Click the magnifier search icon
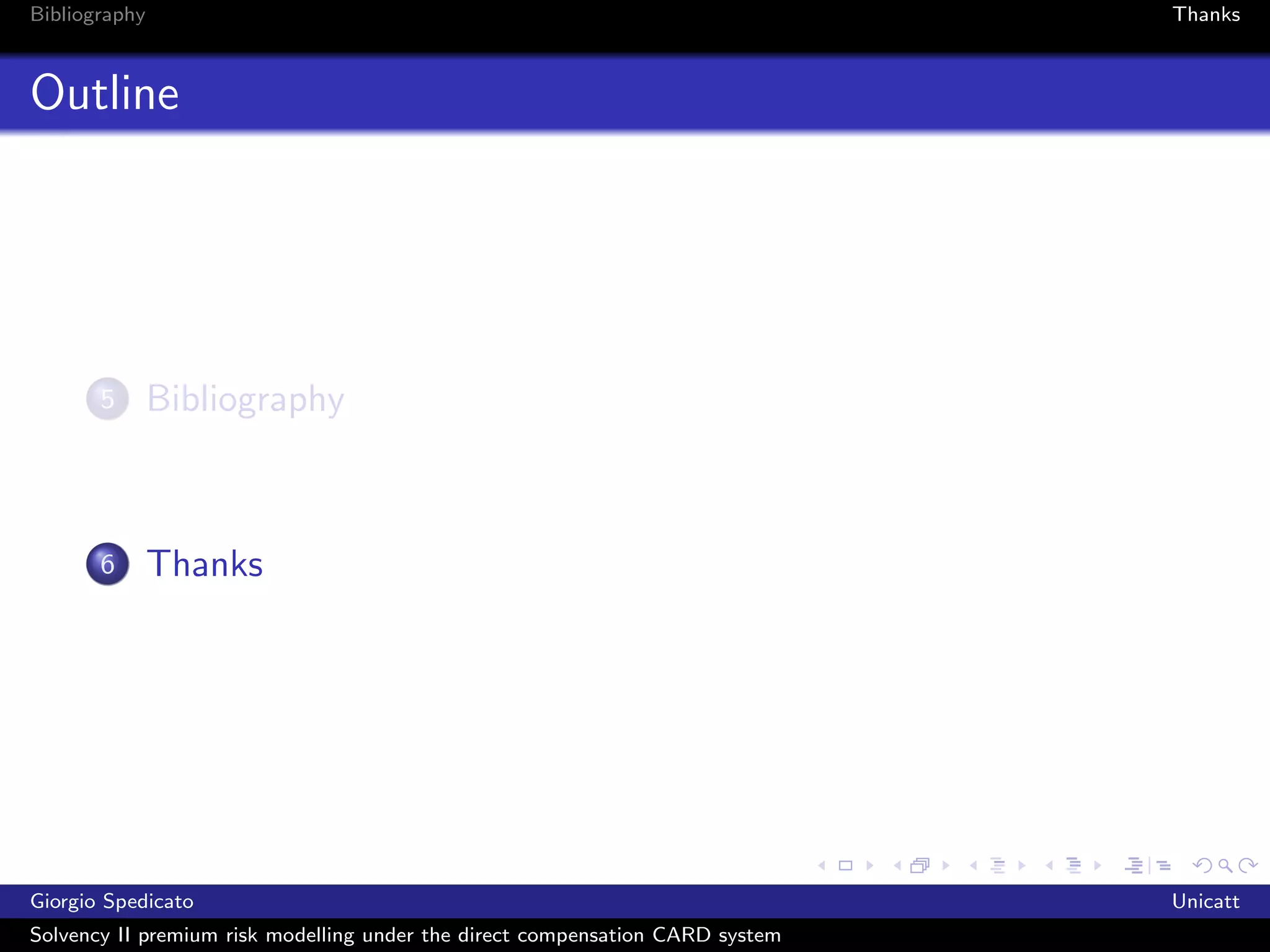1270x952 pixels. 1225,865
